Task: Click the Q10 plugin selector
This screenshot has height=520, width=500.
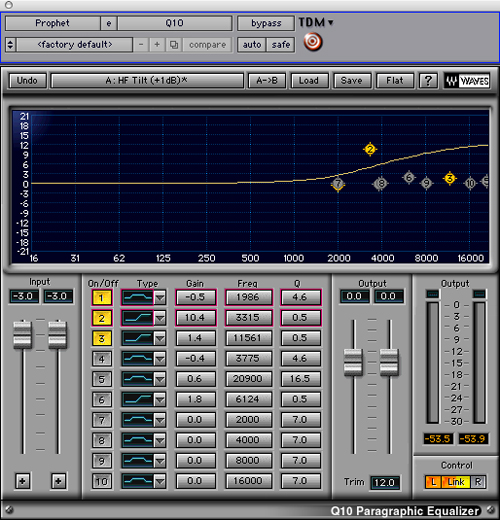Action: click(x=175, y=23)
